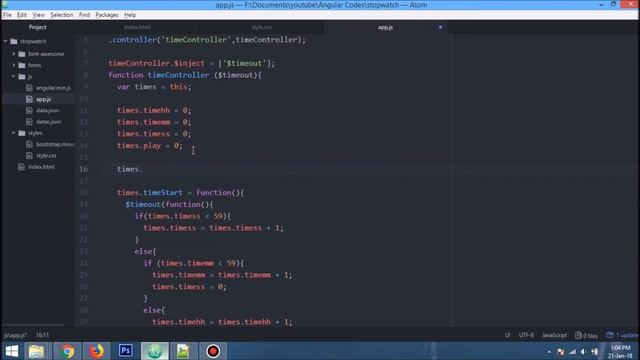Open the View menu
Image resolution: width=640 pixels, height=360 pixels.
[x=39, y=15]
